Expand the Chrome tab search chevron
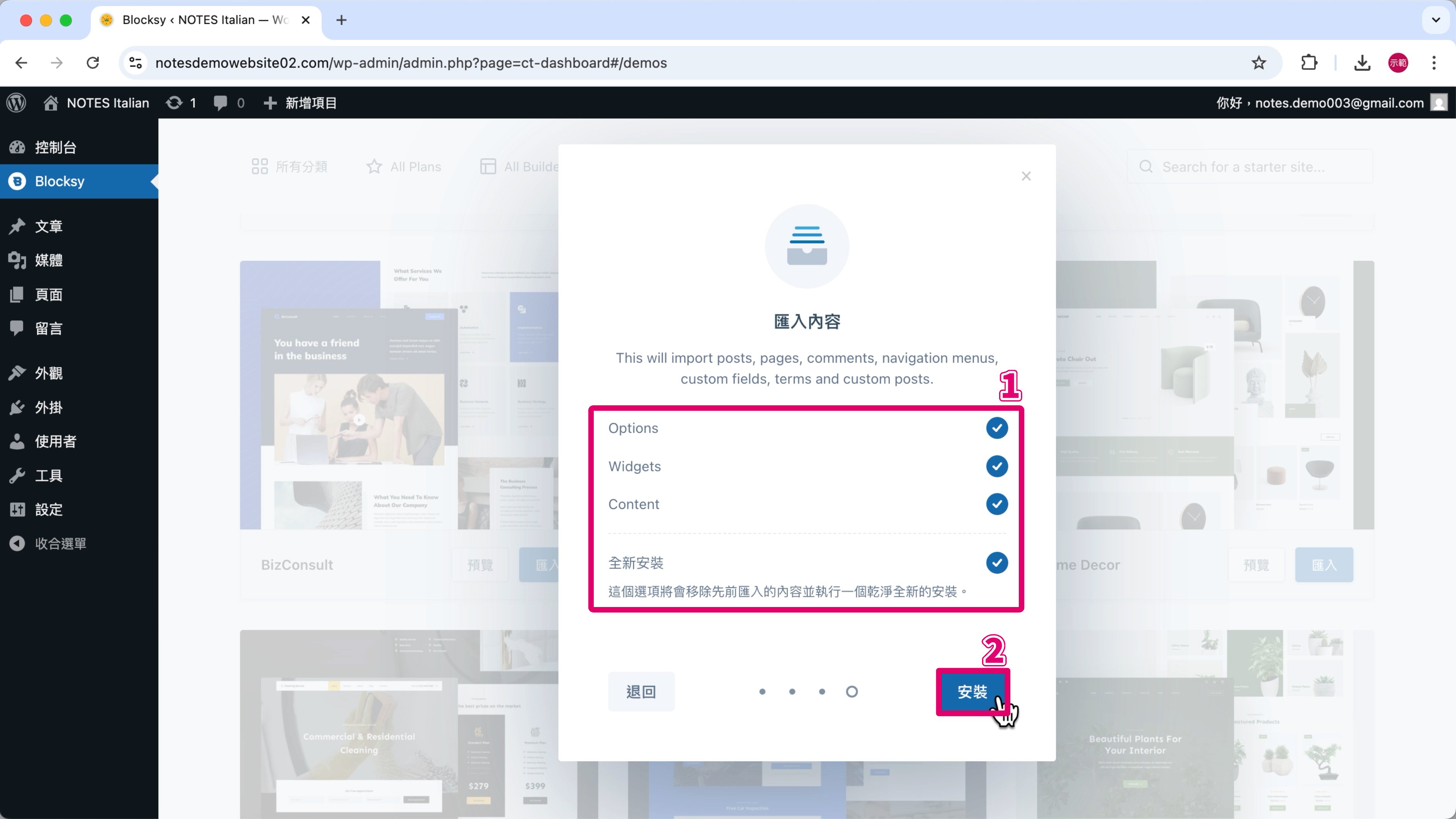The width and height of the screenshot is (1456, 819). [x=1435, y=20]
